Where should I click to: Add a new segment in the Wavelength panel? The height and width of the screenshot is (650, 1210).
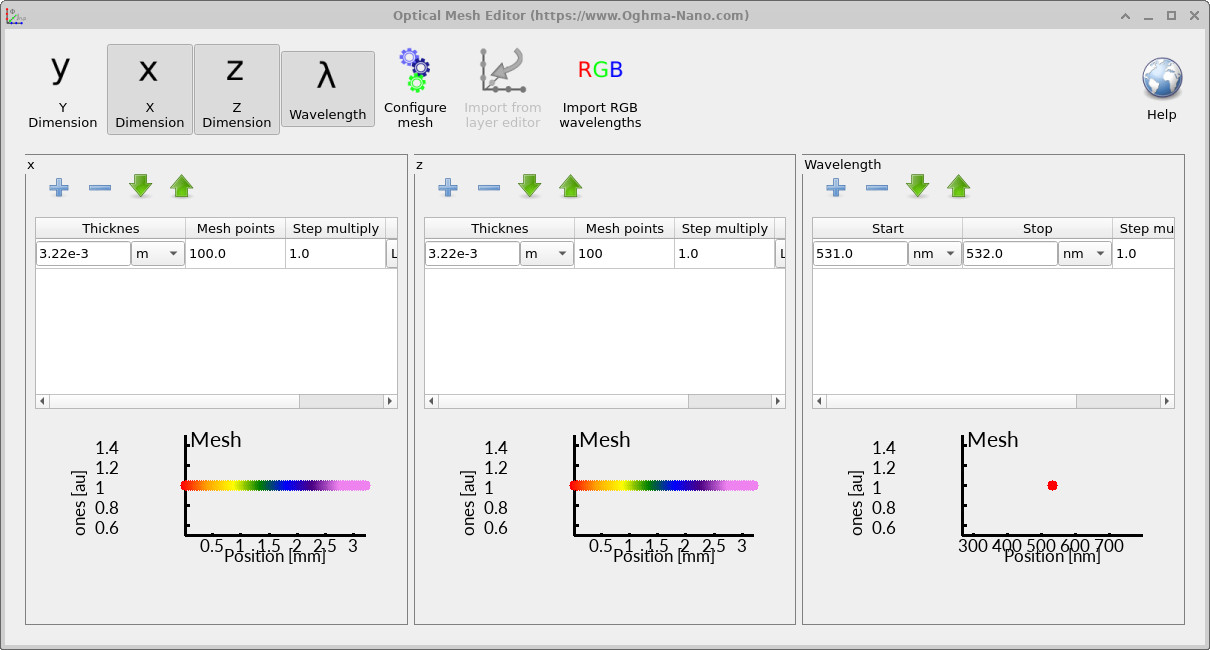[835, 187]
